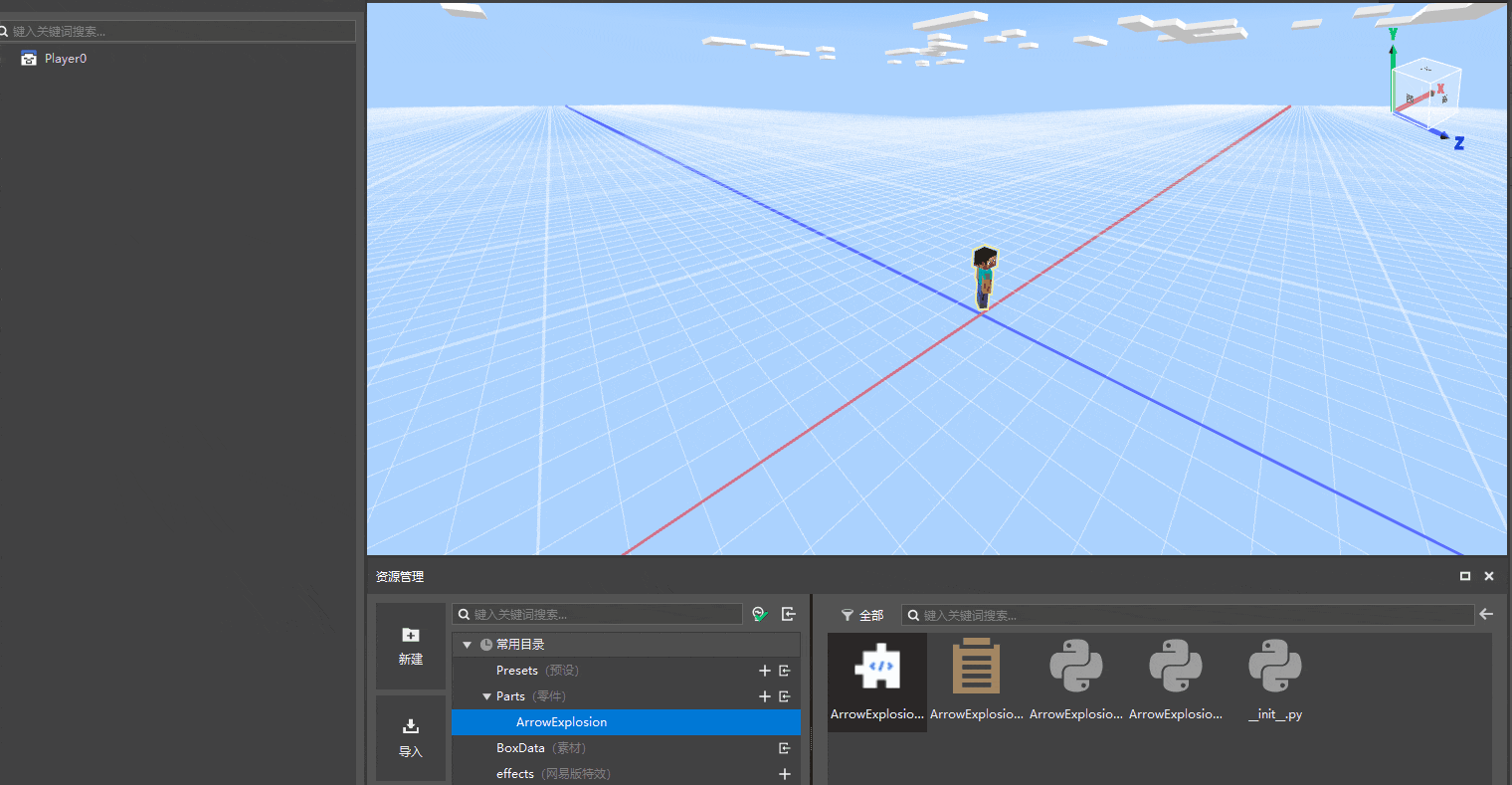This screenshot has height=785, width=1512.
Task: Collapse the Parts (零件) folder
Action: click(x=486, y=696)
